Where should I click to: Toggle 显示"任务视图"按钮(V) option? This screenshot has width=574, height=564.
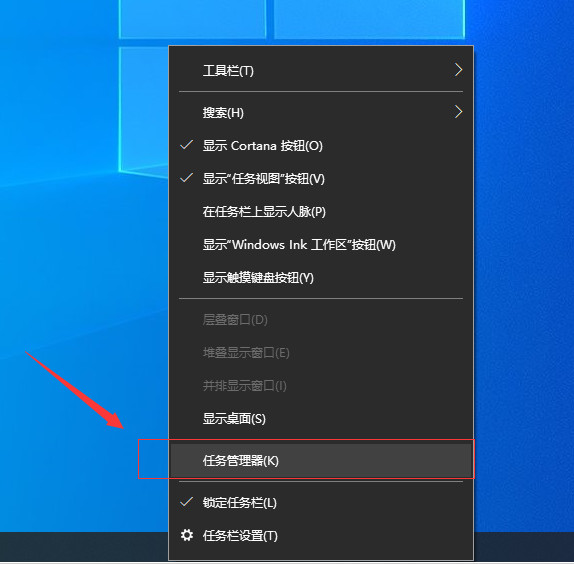pyautogui.click(x=321, y=179)
